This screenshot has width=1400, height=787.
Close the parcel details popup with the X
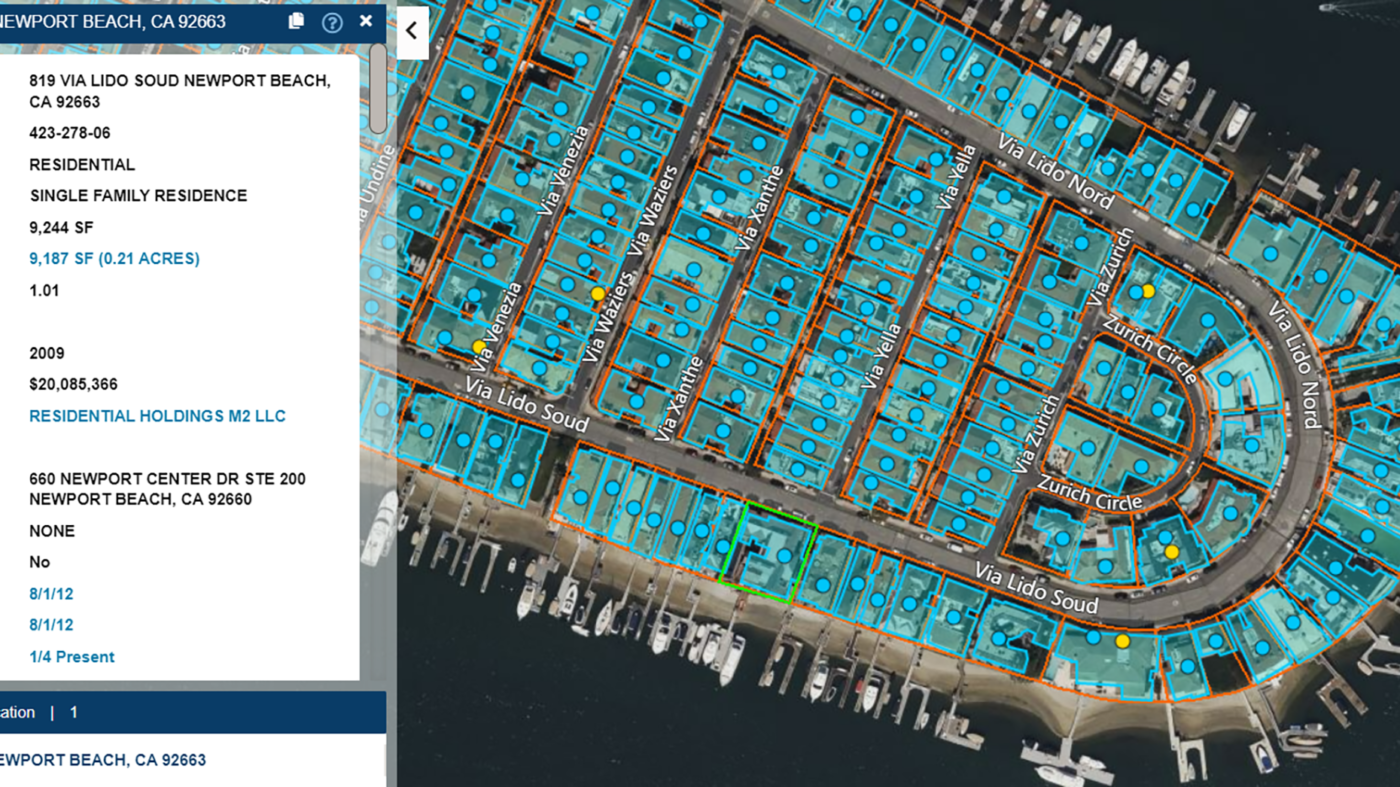coord(365,20)
